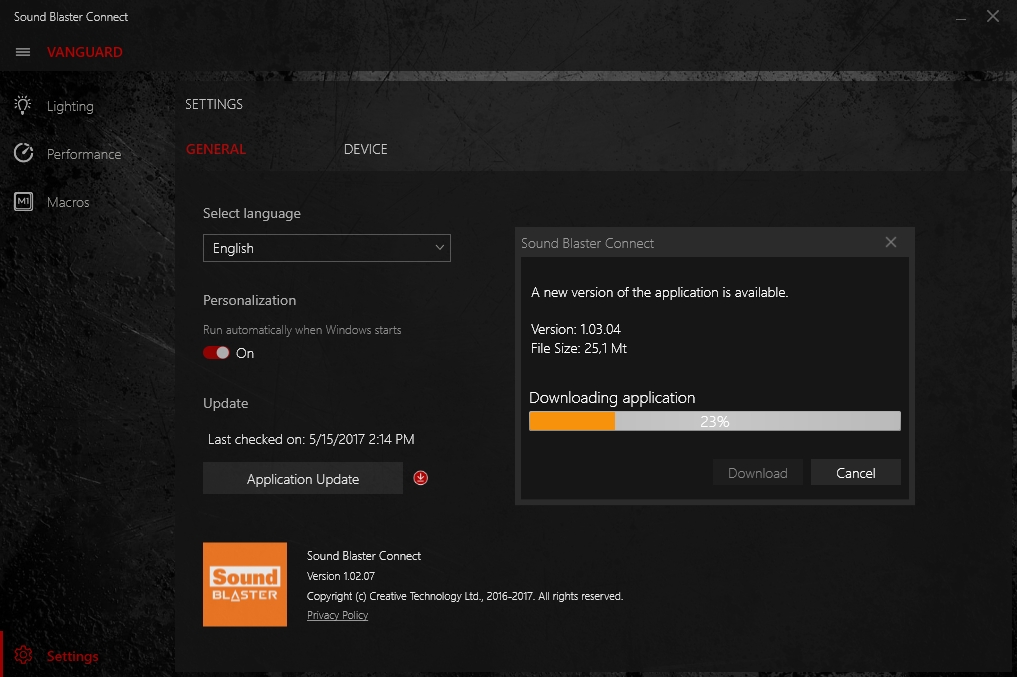Click the Application Update button

click(x=303, y=479)
